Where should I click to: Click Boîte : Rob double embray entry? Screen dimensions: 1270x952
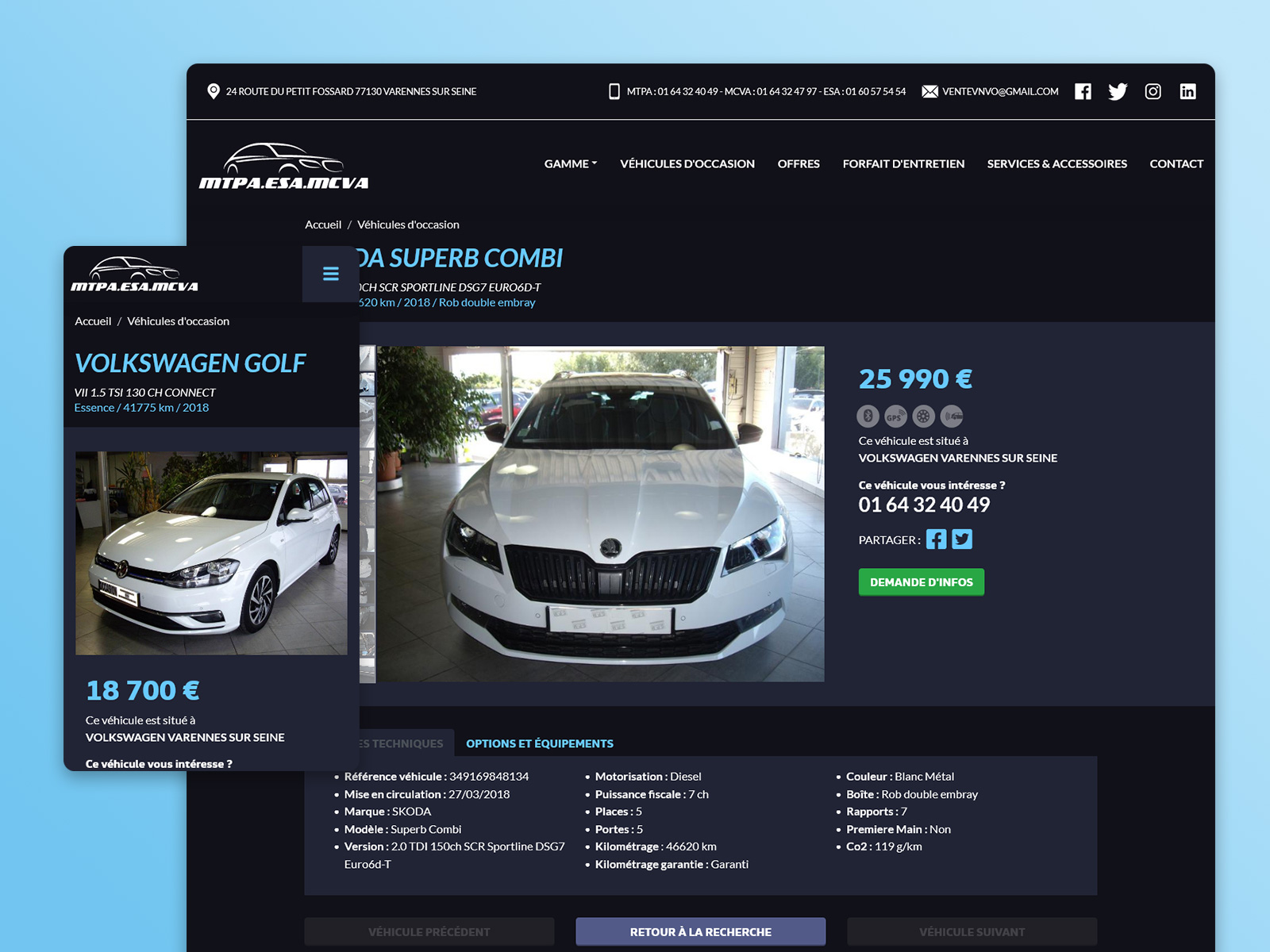tap(912, 794)
